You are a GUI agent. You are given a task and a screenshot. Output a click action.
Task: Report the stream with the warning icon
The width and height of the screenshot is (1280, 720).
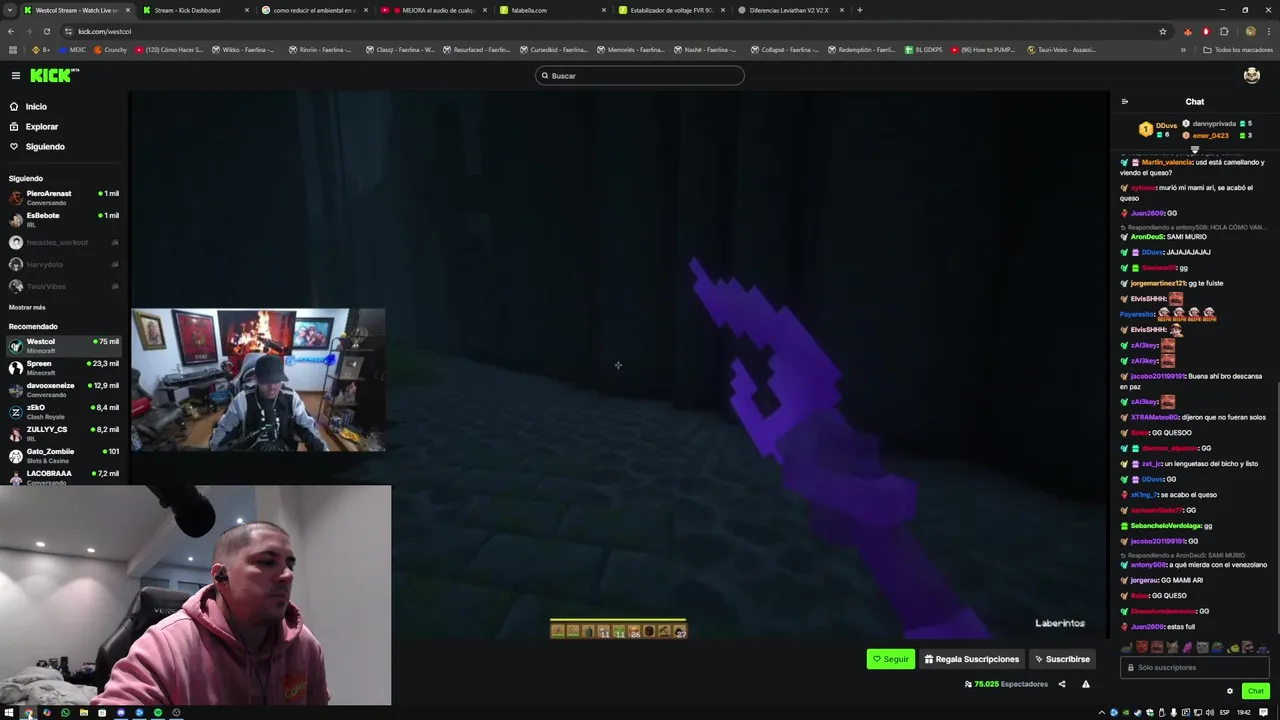coord(1085,684)
